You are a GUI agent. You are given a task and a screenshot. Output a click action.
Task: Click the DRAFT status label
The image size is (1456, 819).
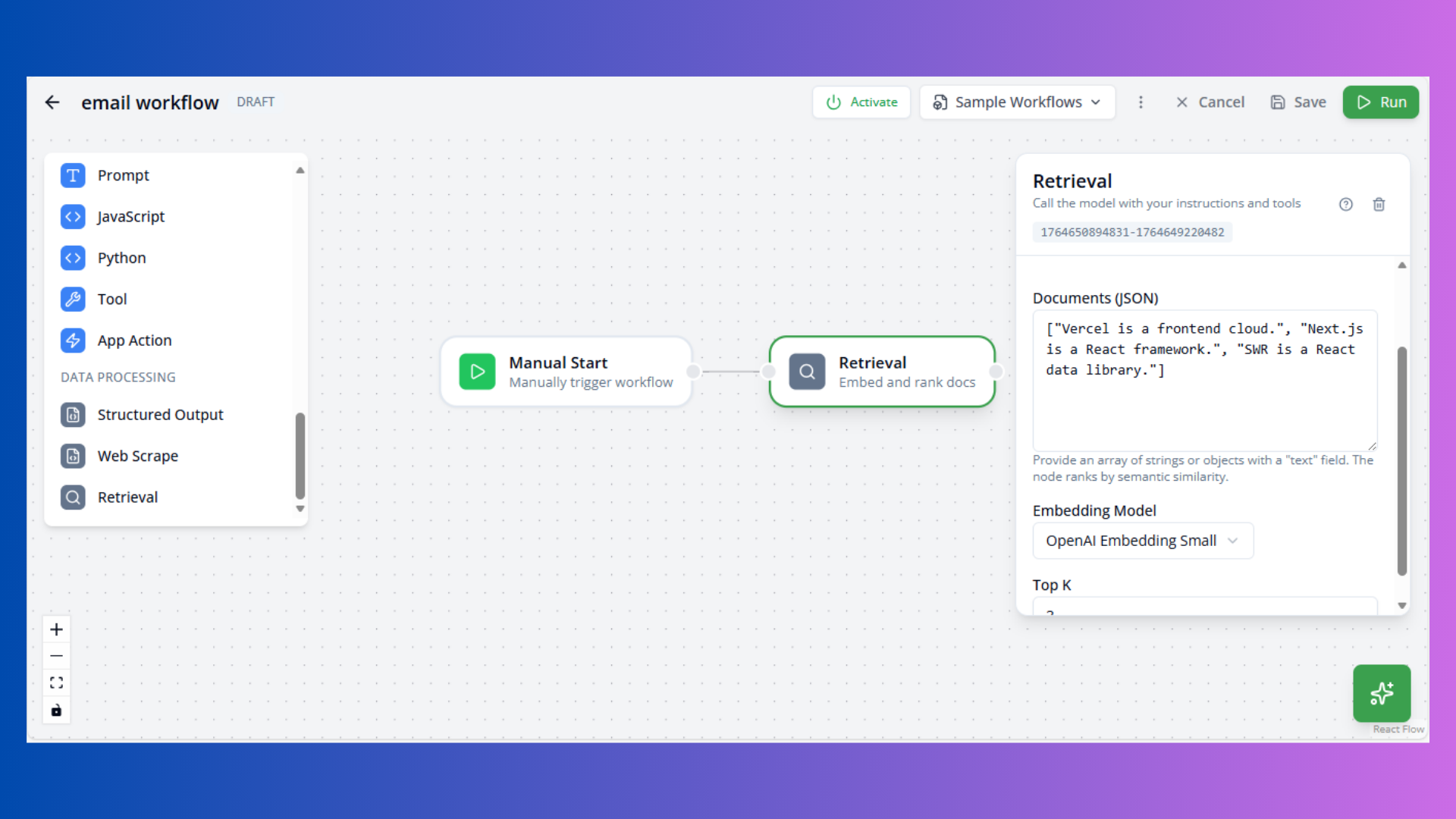tap(256, 102)
